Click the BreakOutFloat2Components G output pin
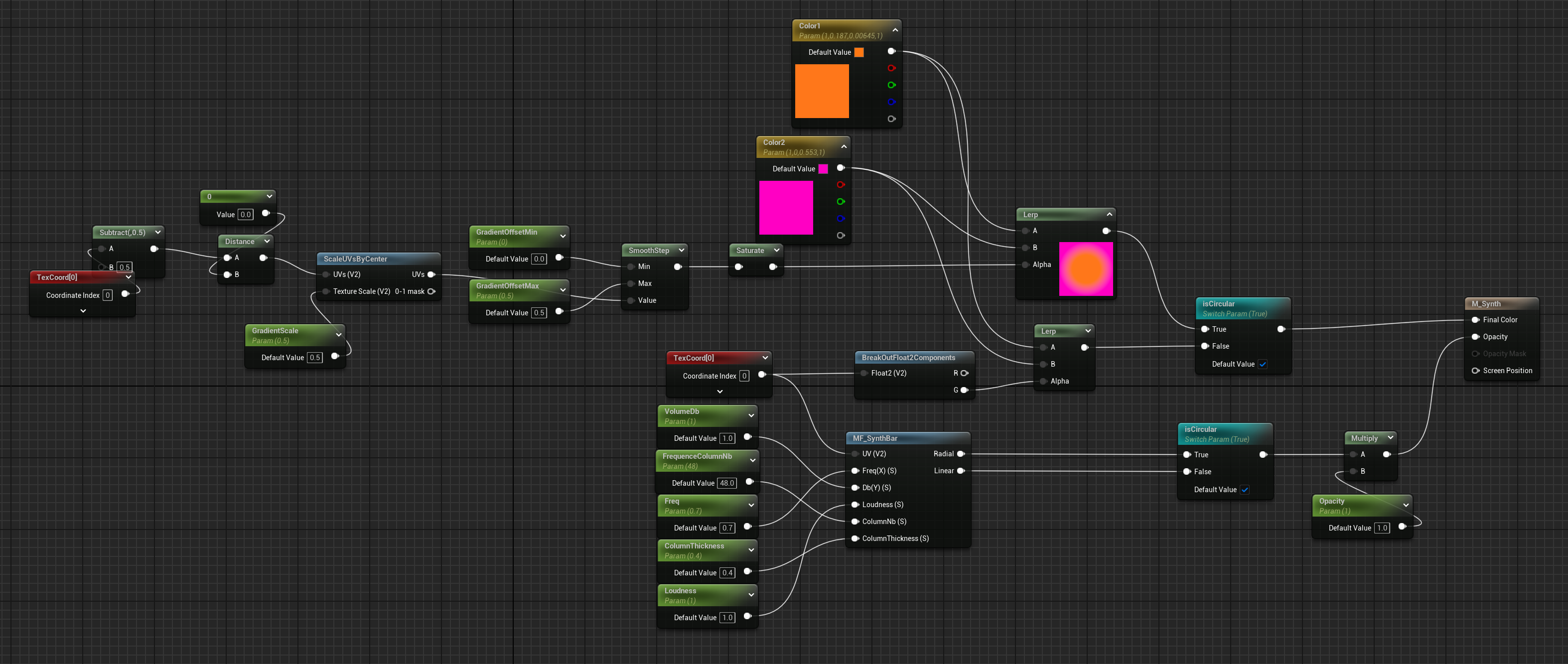The width and height of the screenshot is (1568, 664). pos(964,390)
